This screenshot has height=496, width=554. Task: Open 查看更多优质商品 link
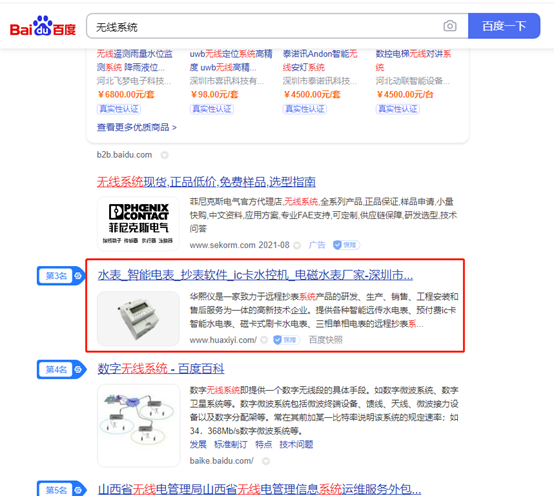coord(137,127)
